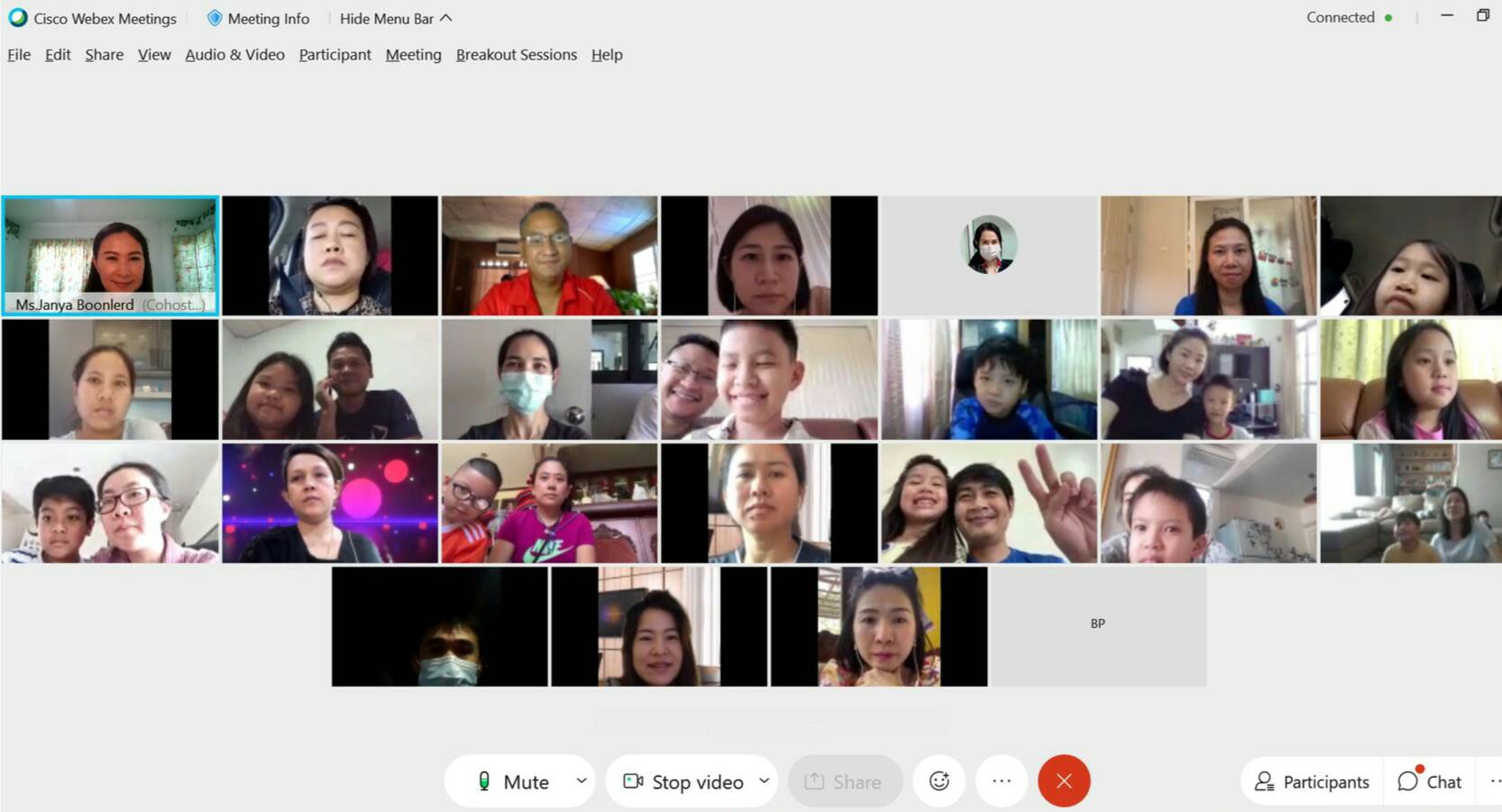The width and height of the screenshot is (1502, 812).
Task: Open more options three-dot button
Action: [x=1002, y=781]
